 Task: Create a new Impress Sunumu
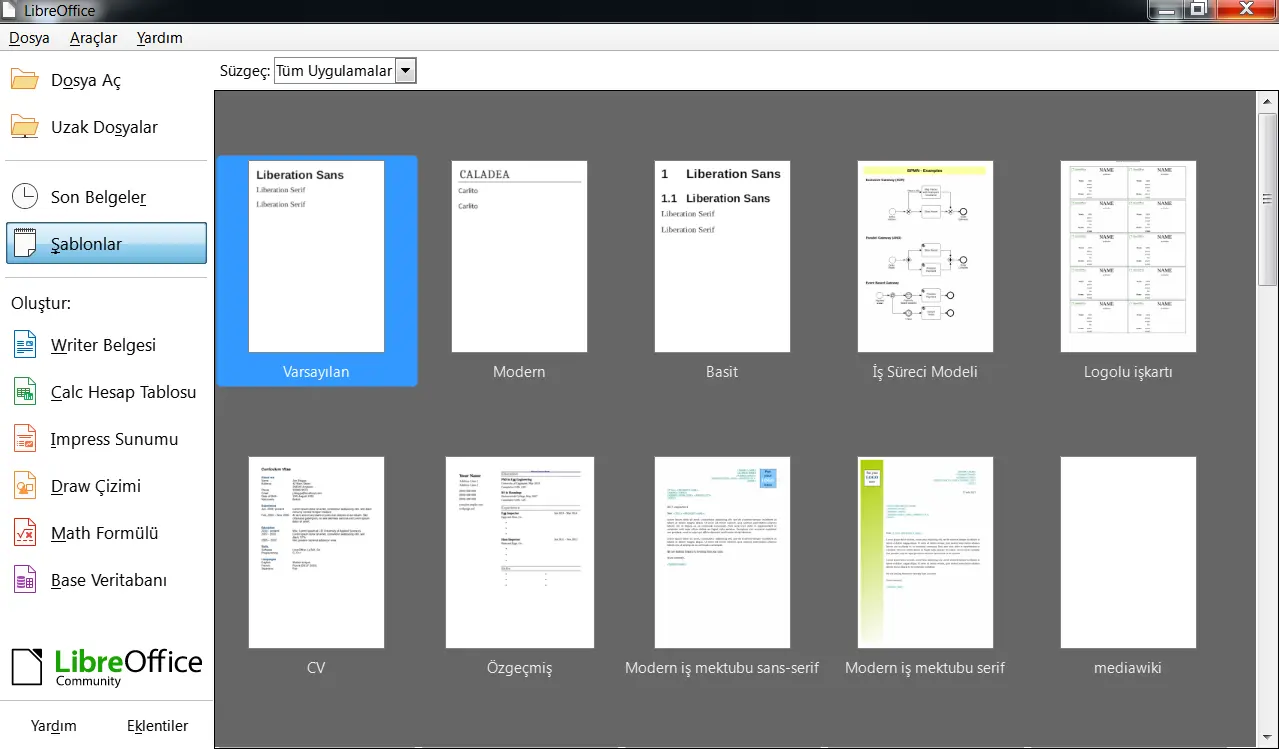coord(106,439)
